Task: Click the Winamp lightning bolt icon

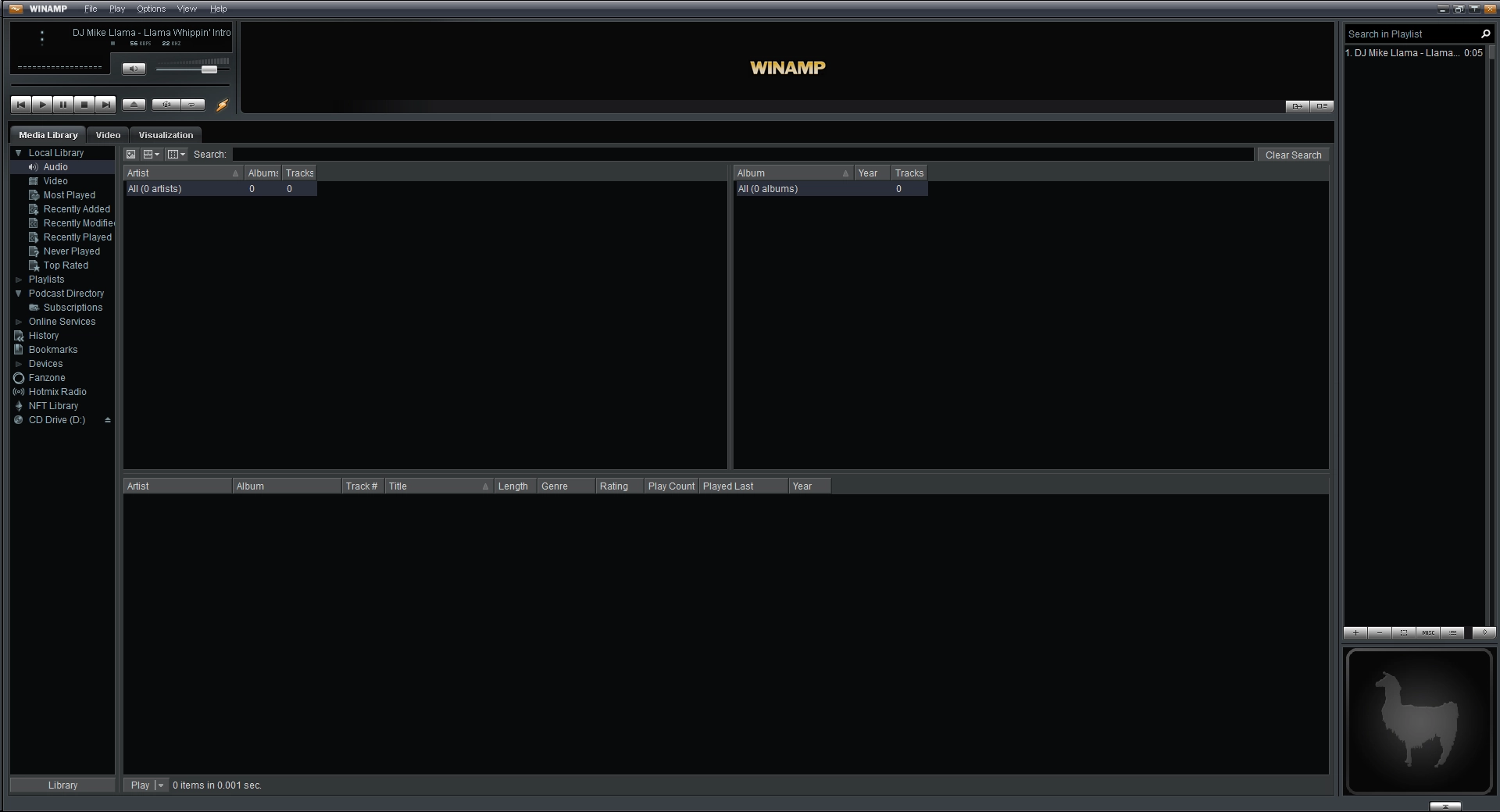Action: (x=223, y=105)
